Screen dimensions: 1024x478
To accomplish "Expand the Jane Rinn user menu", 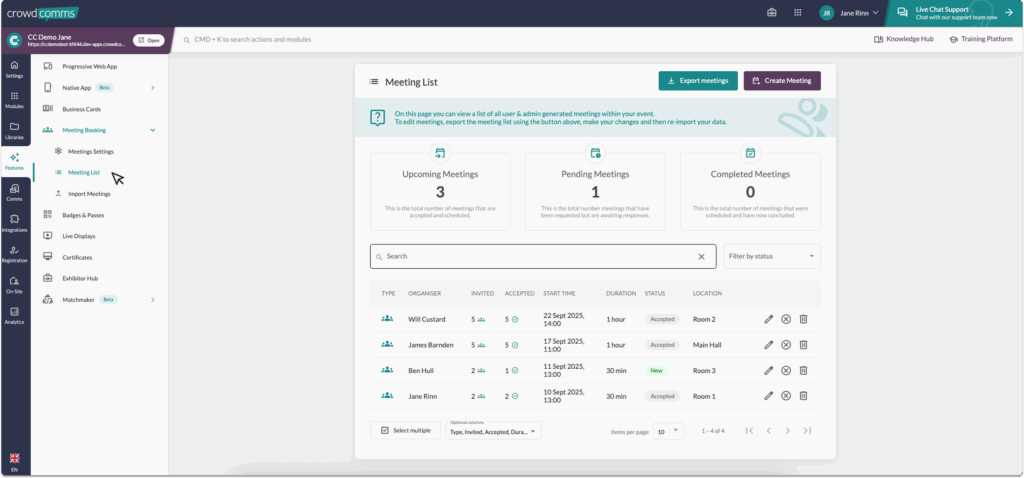I will [x=849, y=13].
